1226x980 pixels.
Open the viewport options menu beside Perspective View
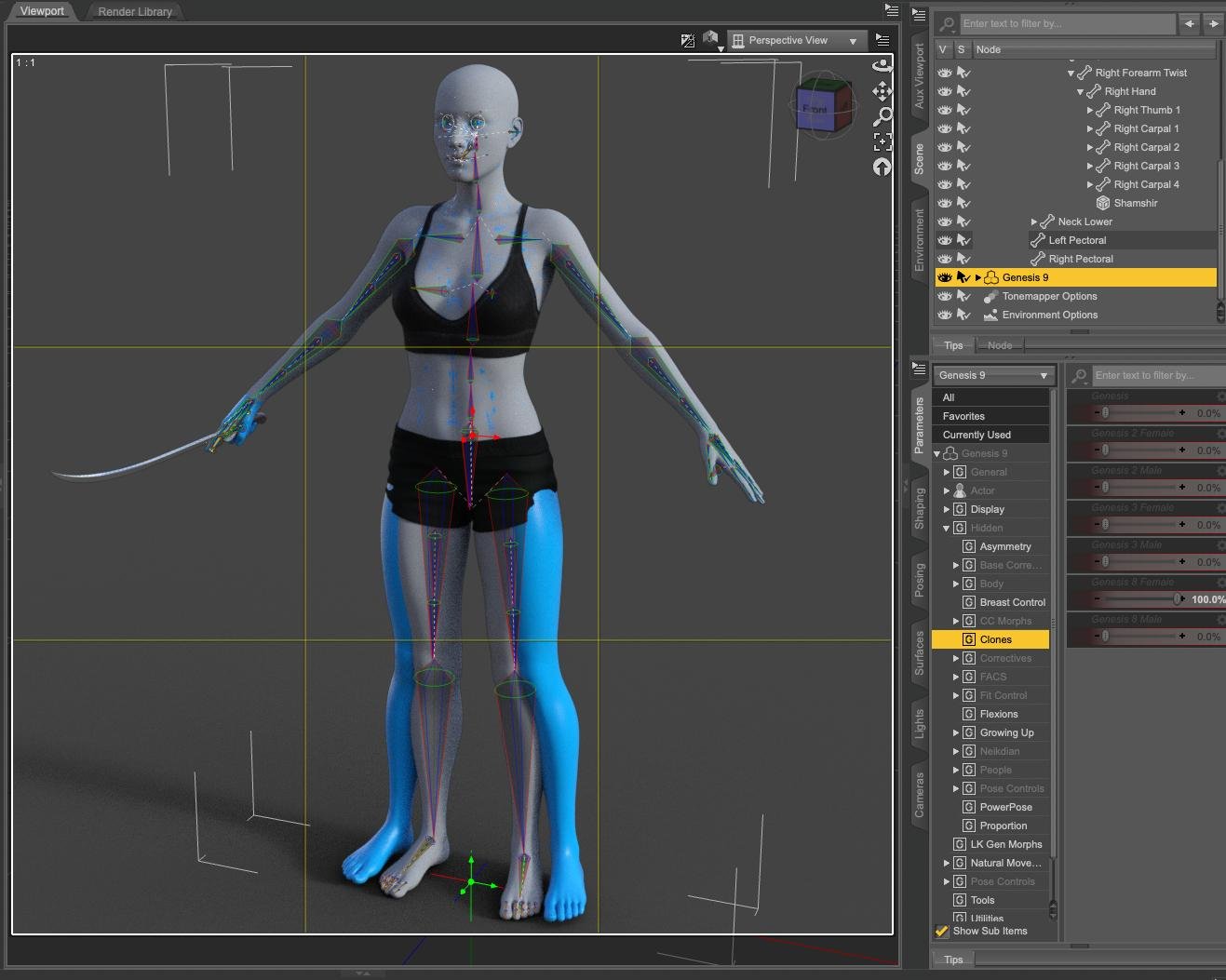pyautogui.click(x=882, y=40)
